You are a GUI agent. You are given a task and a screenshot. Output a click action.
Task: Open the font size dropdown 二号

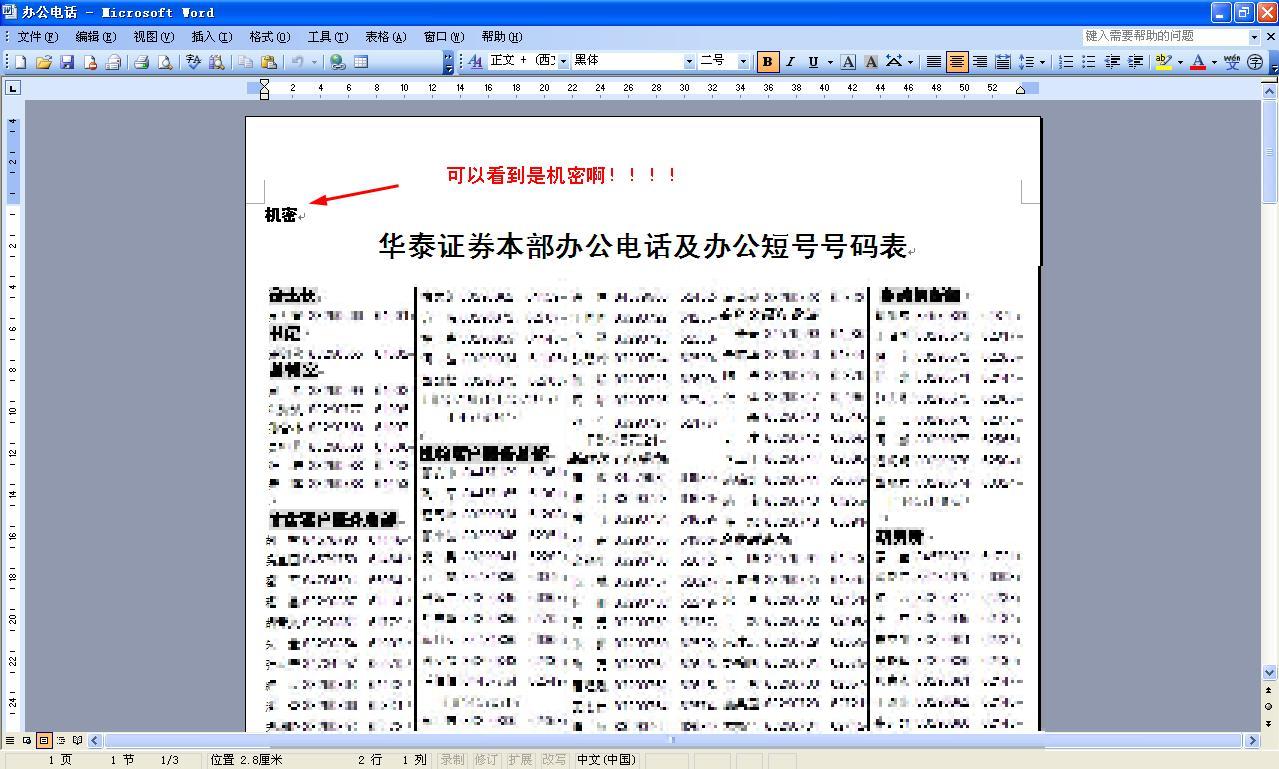point(743,62)
